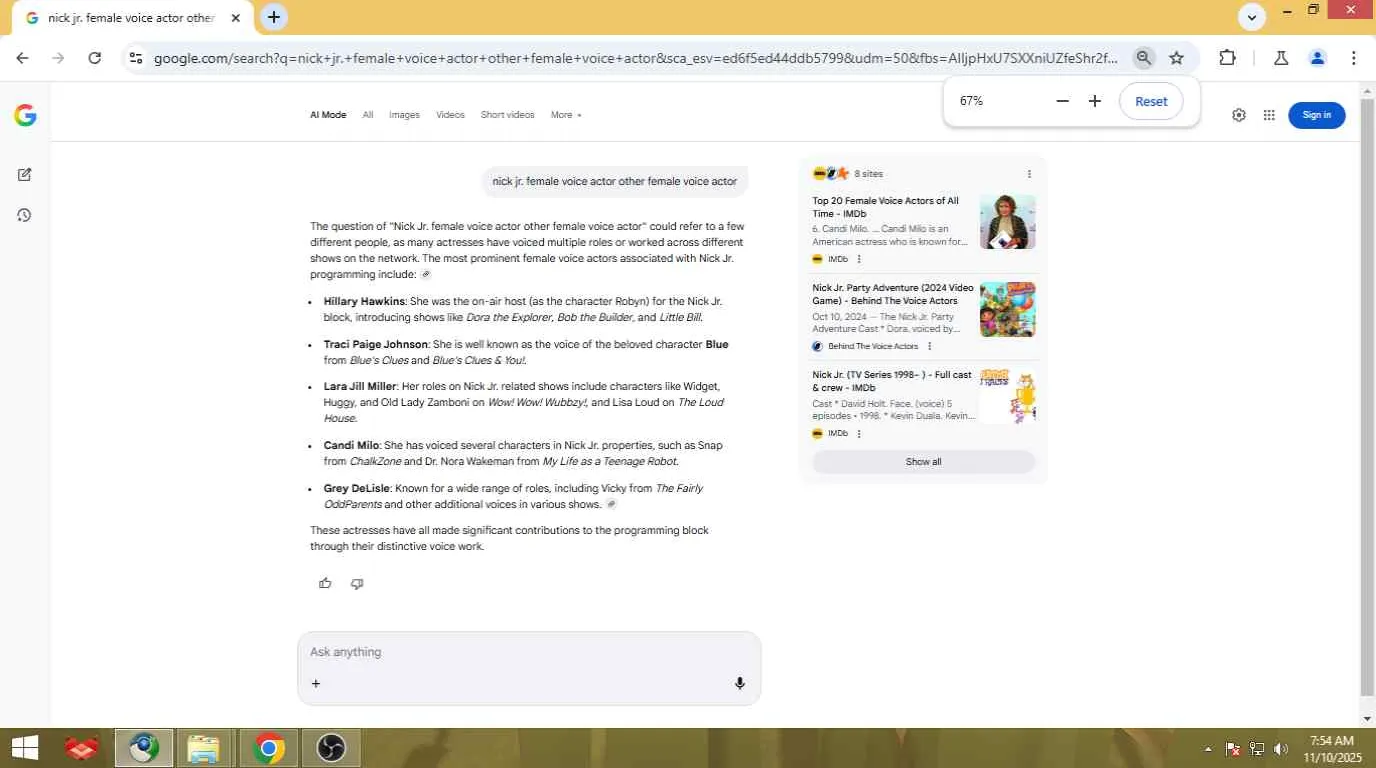Give the AI answer a thumbs down
1376x768 pixels.
357,583
